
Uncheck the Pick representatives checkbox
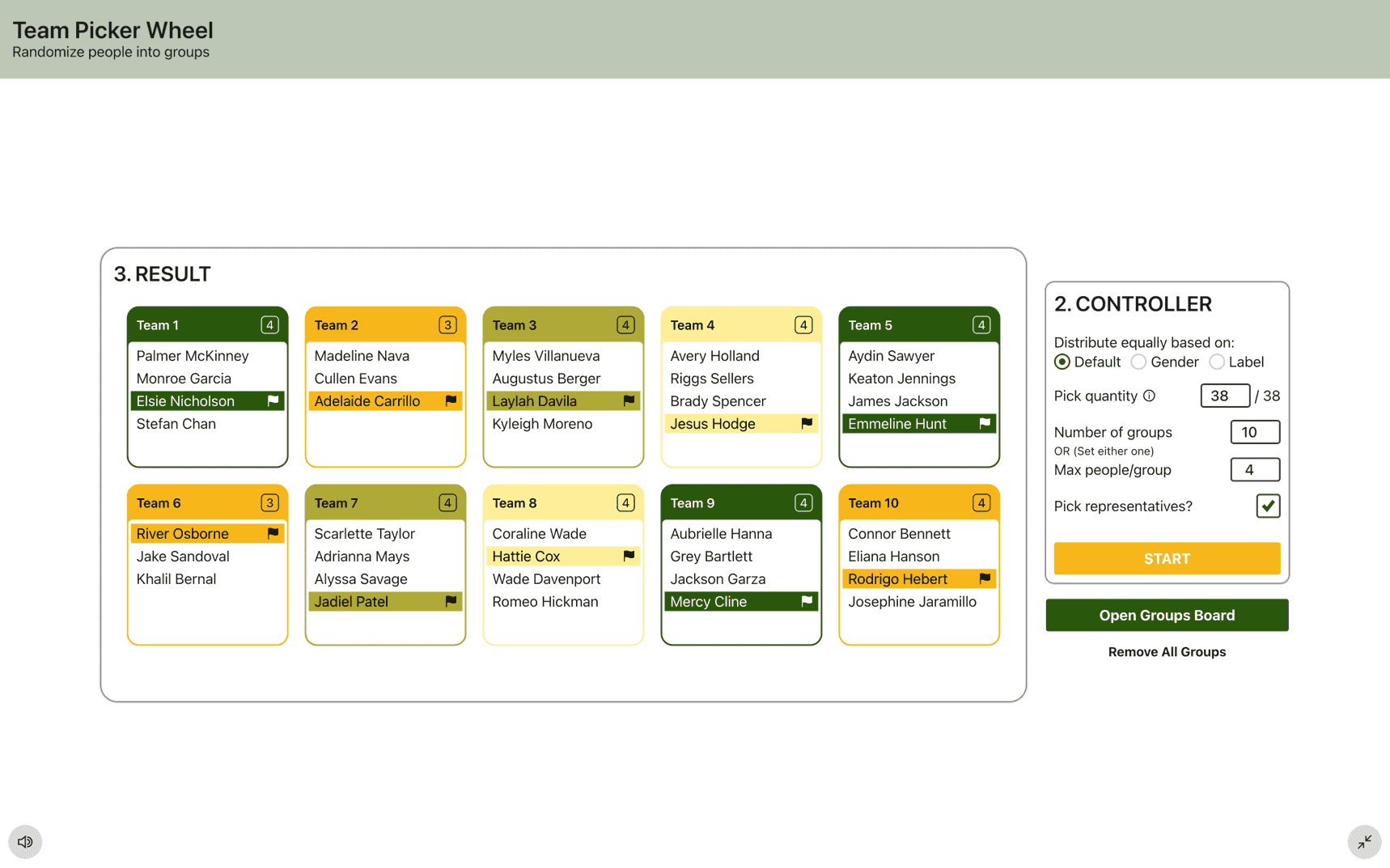[x=1268, y=506]
